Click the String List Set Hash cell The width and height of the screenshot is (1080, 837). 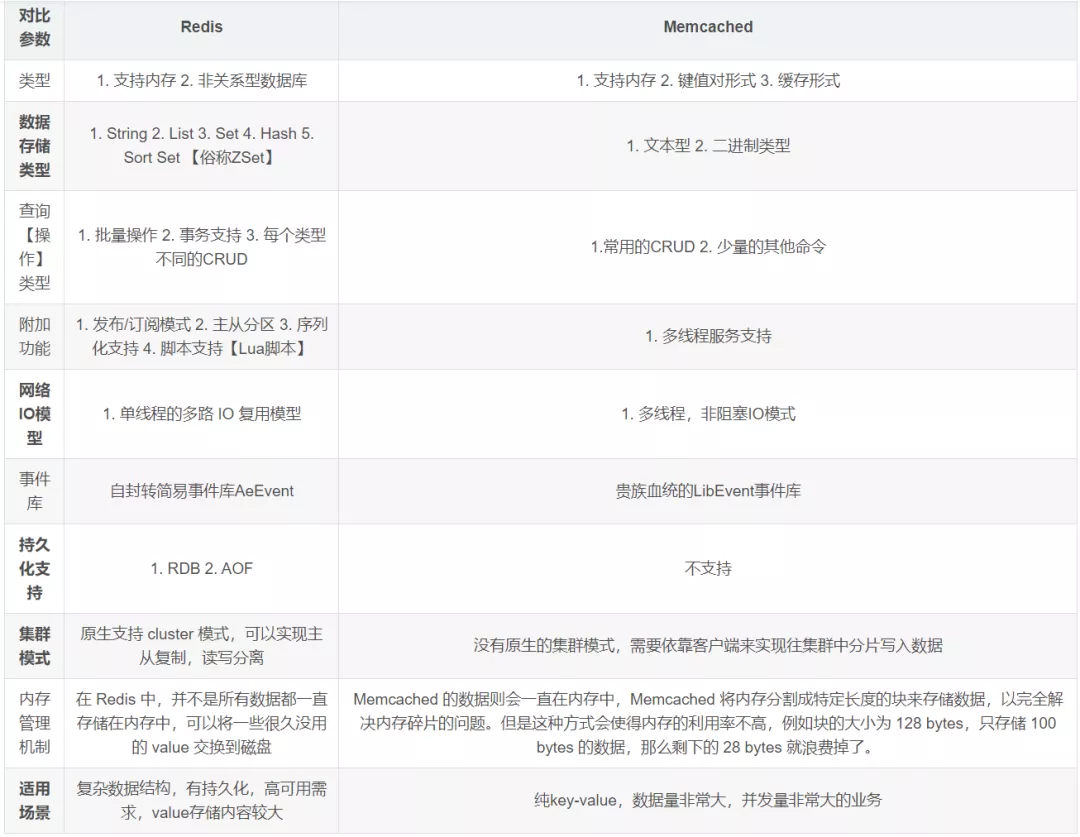click(x=201, y=146)
